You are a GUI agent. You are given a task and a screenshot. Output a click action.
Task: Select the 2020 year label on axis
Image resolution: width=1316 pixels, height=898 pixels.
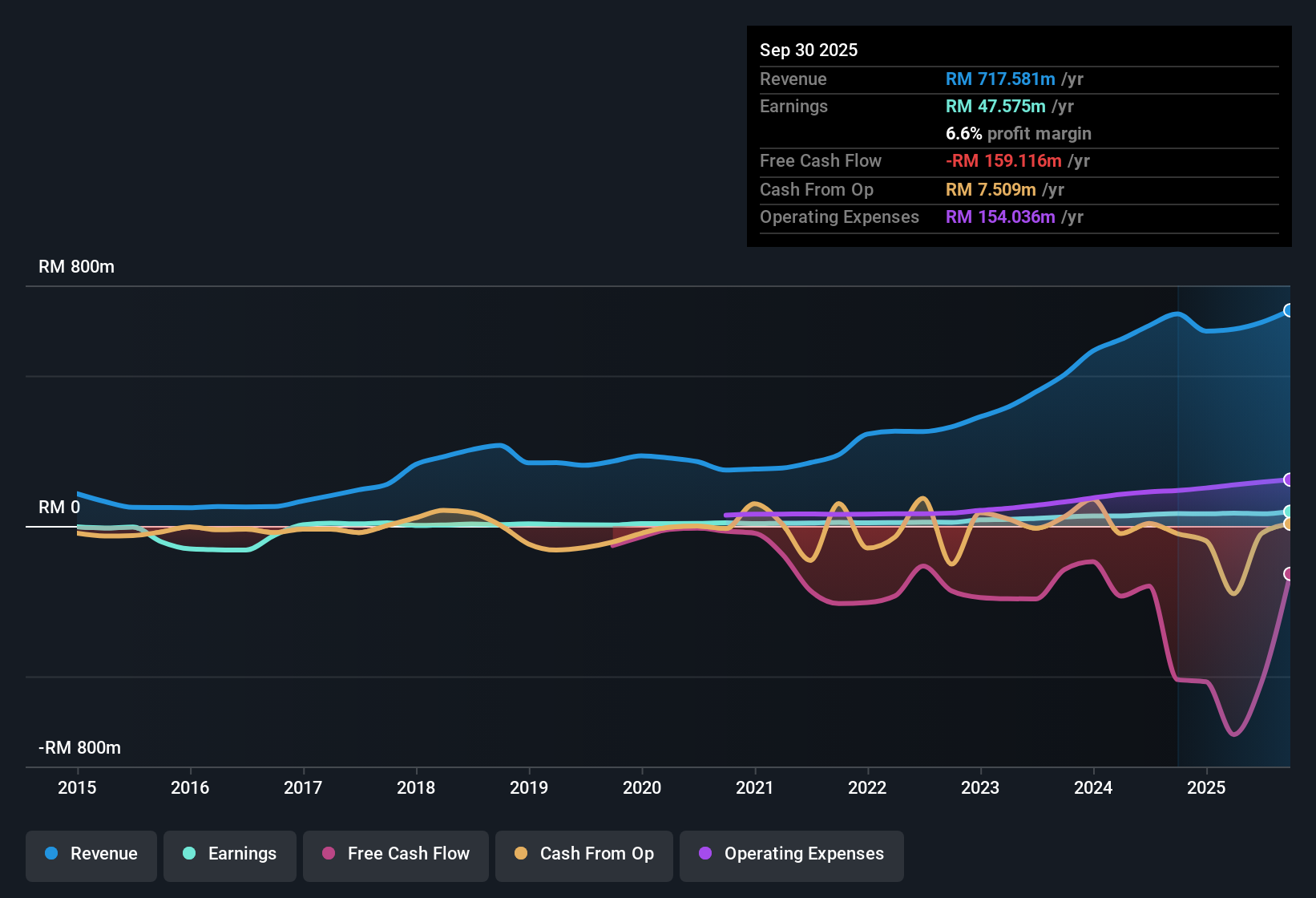pyautogui.click(x=642, y=788)
